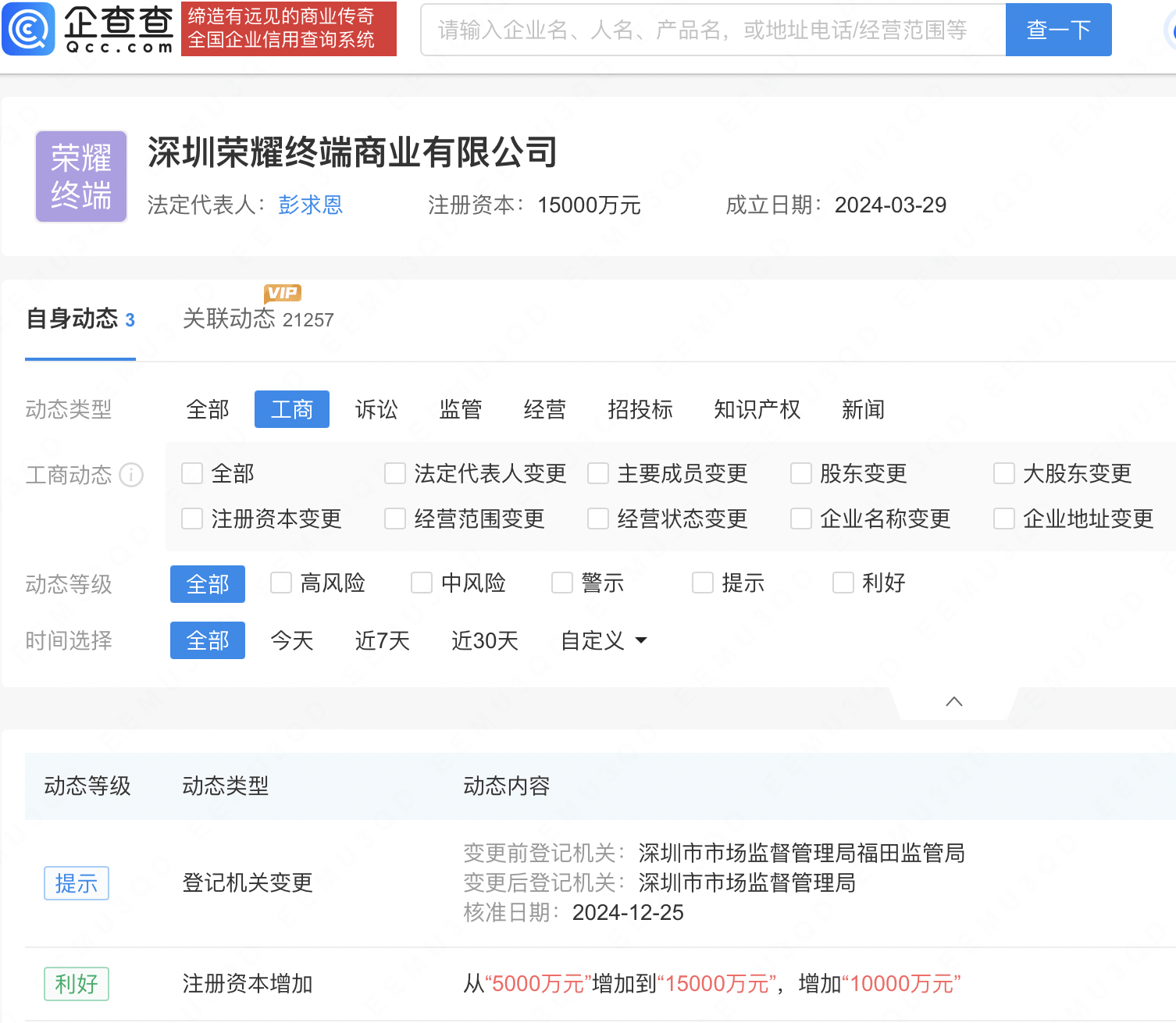Select the 经营 dynamic type
The image size is (1176, 1023).
point(545,409)
